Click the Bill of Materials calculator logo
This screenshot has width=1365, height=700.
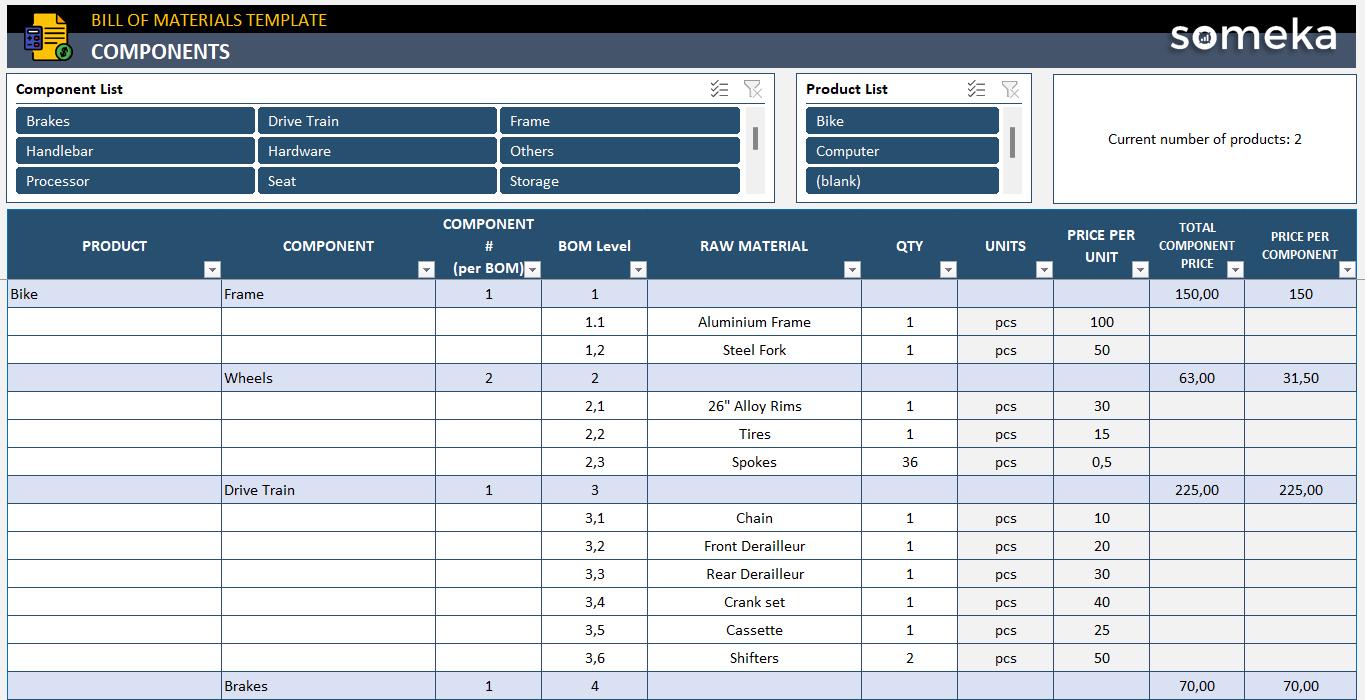pos(47,37)
